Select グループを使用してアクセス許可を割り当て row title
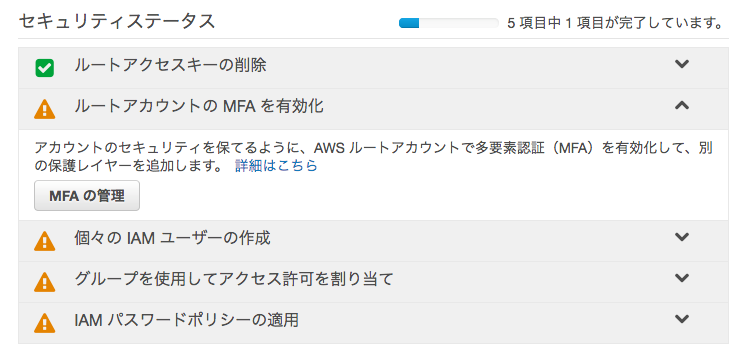 (234, 279)
